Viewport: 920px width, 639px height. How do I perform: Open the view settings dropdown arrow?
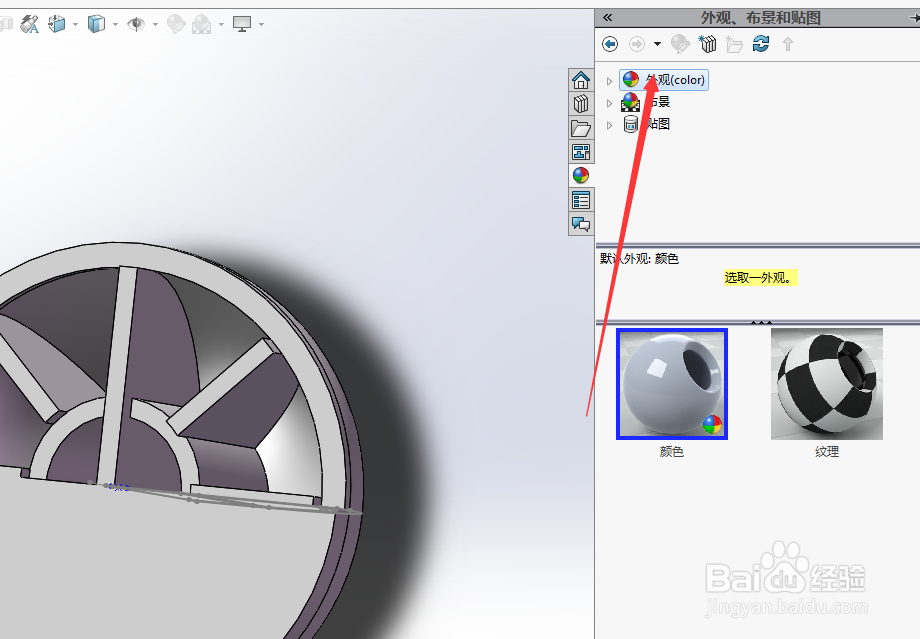[261, 25]
